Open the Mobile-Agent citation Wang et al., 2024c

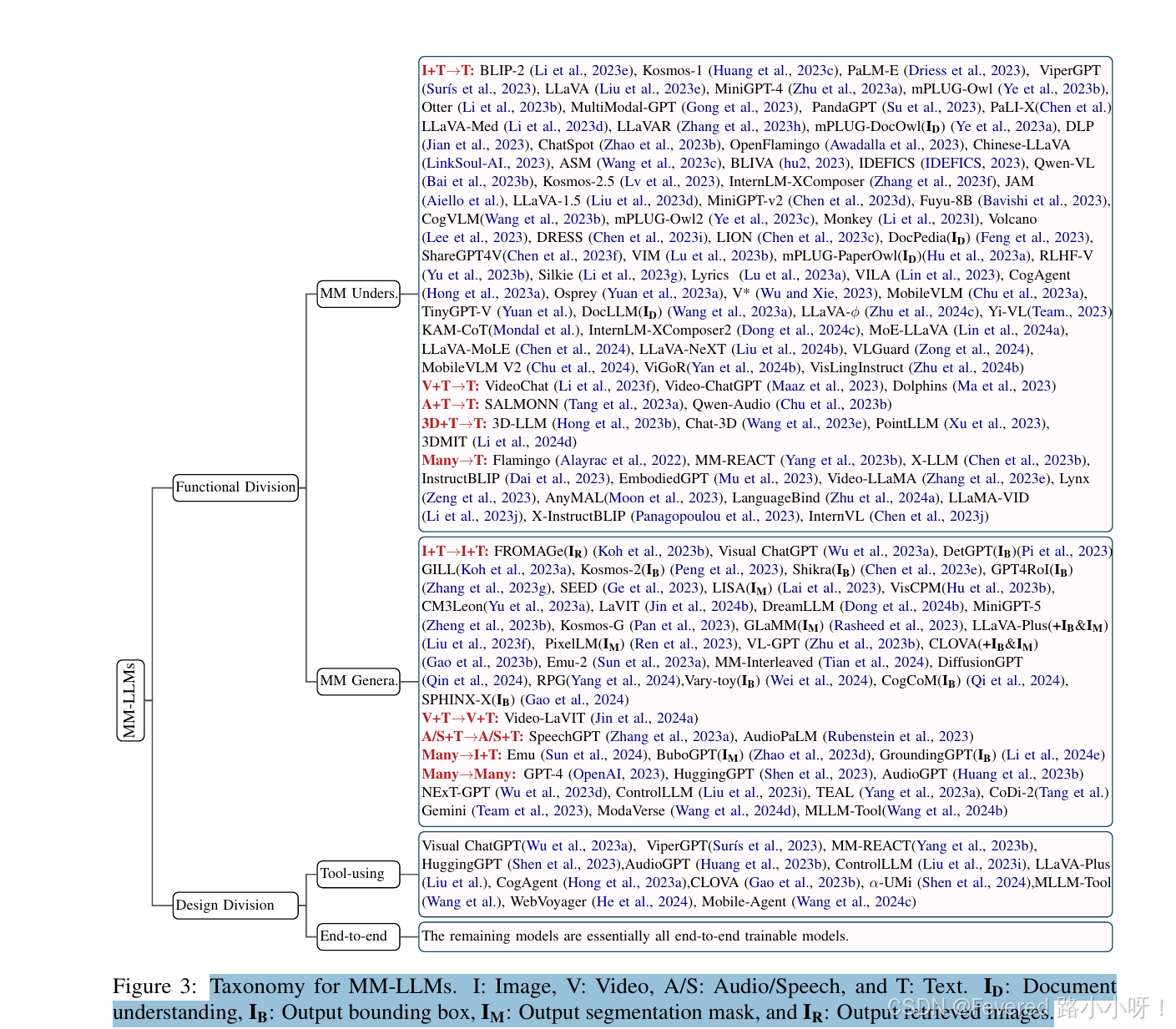855,902
